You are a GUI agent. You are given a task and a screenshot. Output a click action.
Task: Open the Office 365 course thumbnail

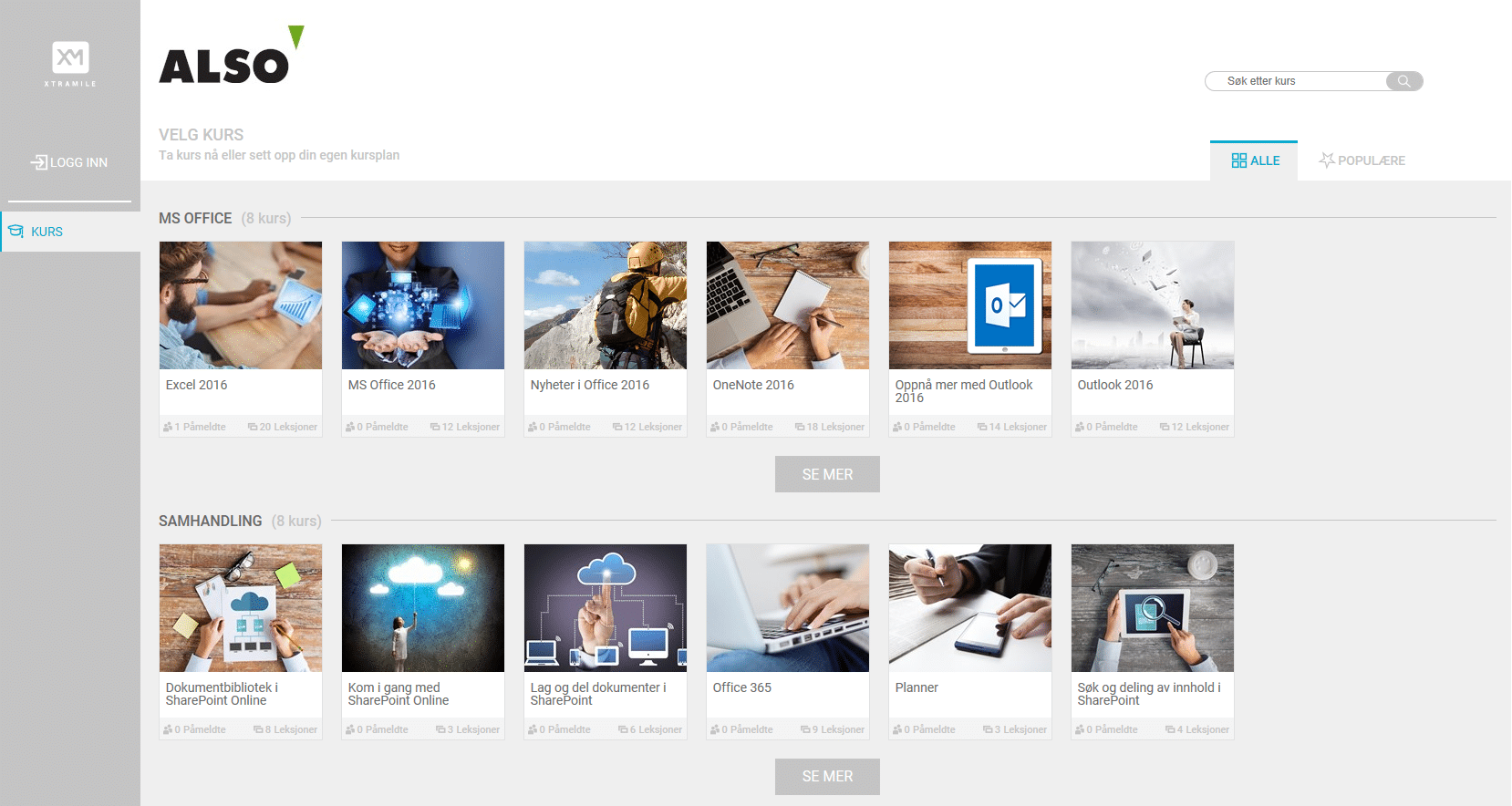[x=788, y=608]
